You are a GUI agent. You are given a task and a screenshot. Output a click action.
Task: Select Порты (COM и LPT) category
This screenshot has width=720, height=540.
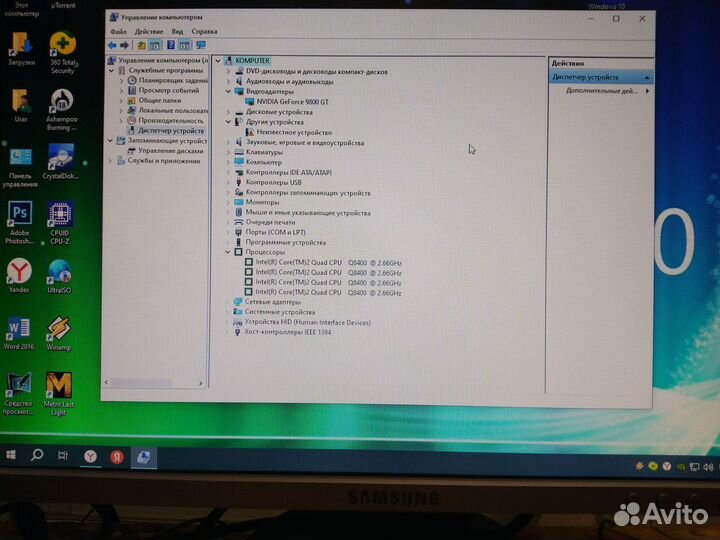[275, 232]
